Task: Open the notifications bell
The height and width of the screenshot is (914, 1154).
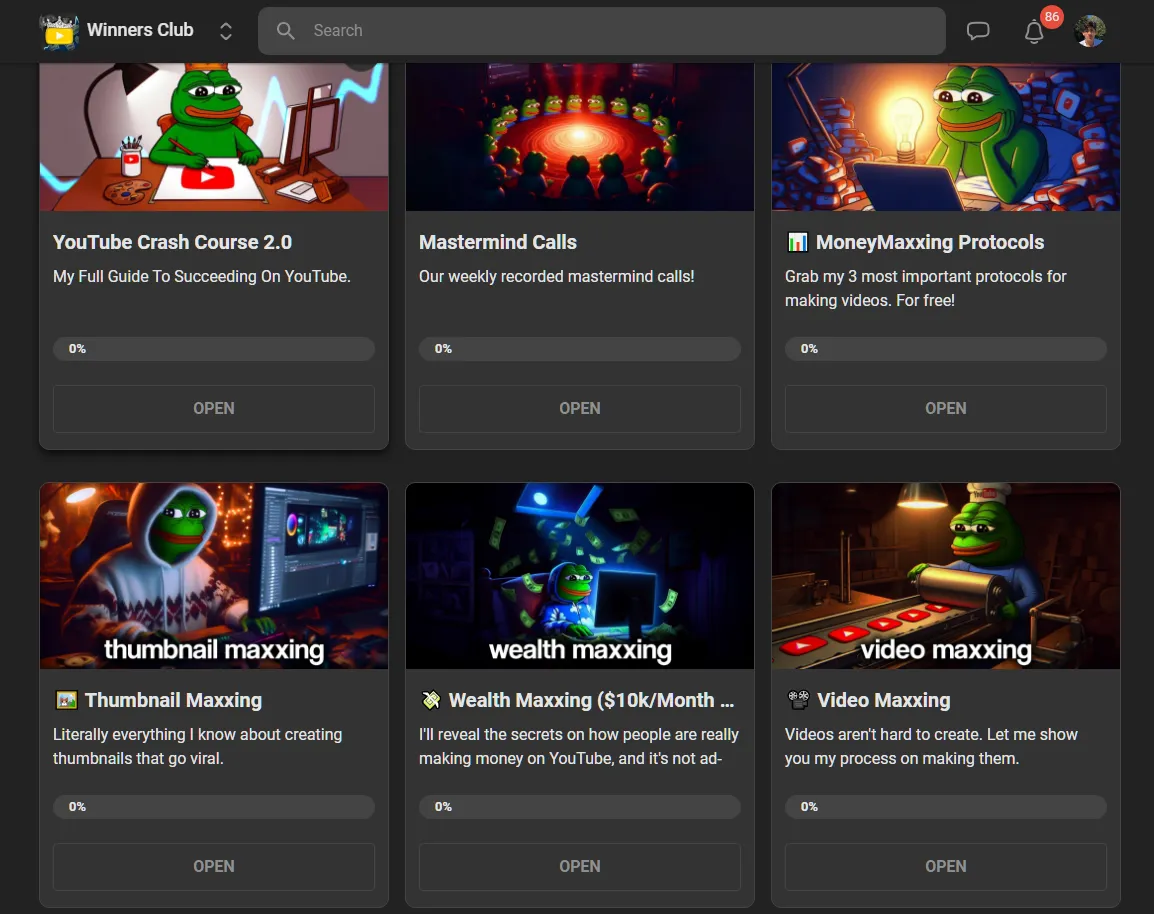Action: click(1034, 32)
